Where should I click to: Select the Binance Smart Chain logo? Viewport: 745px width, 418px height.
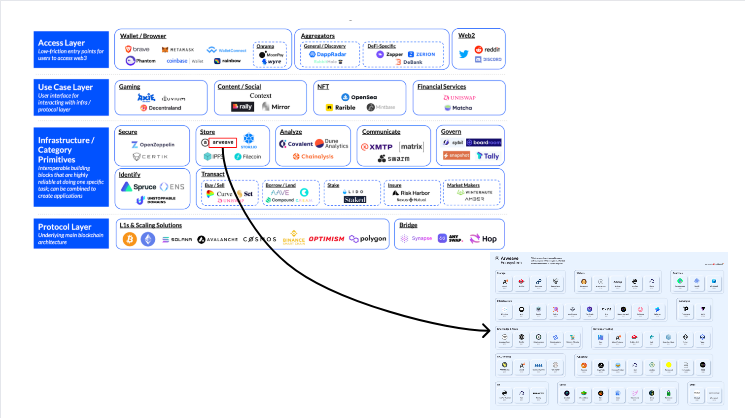point(294,238)
